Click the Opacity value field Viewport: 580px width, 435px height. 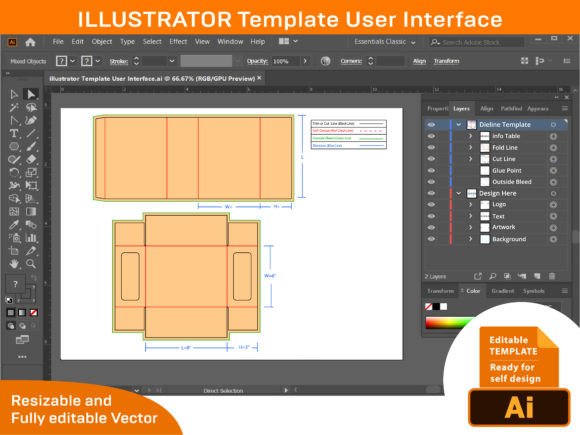point(285,61)
